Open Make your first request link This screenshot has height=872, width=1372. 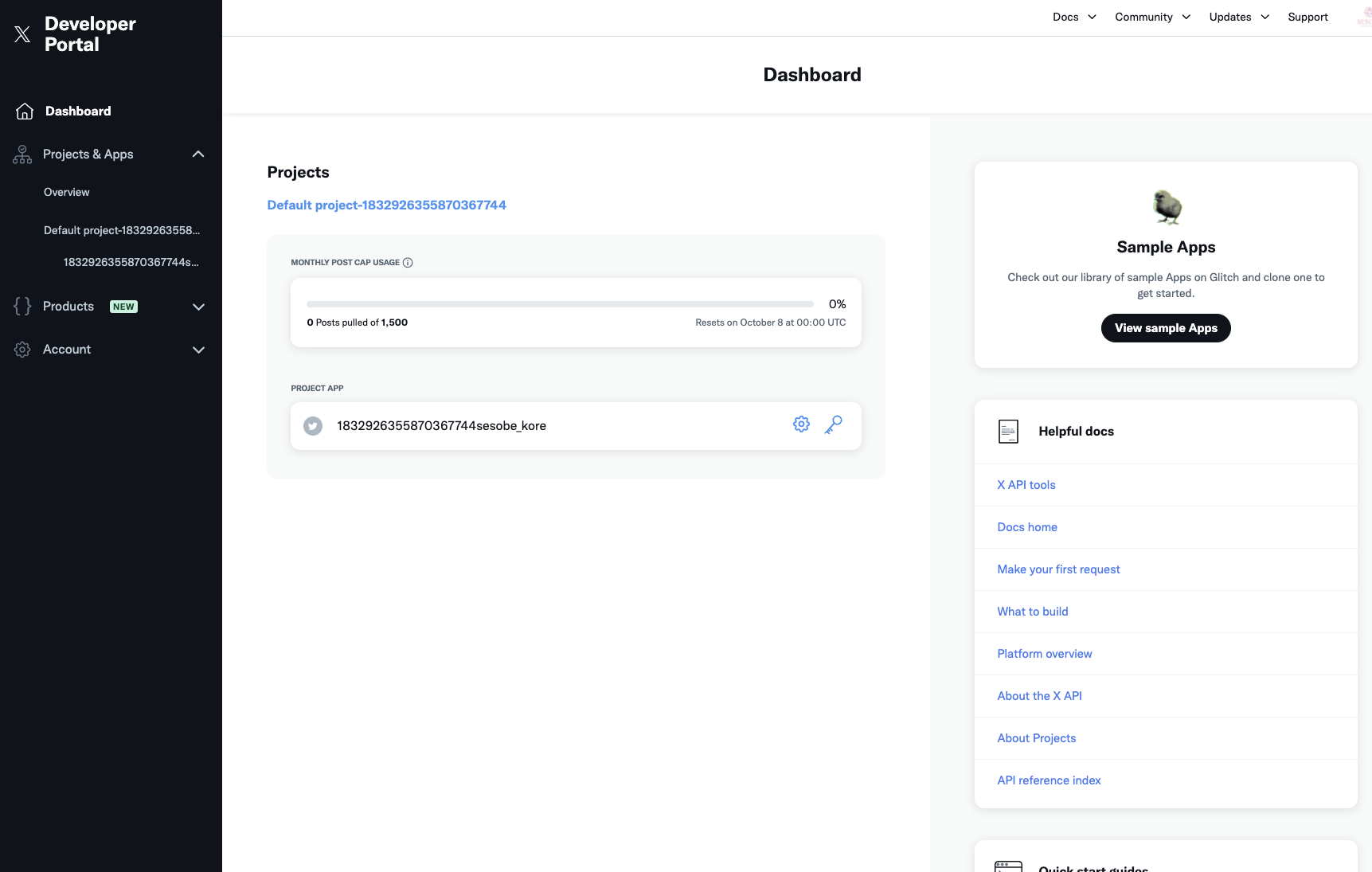coord(1058,569)
